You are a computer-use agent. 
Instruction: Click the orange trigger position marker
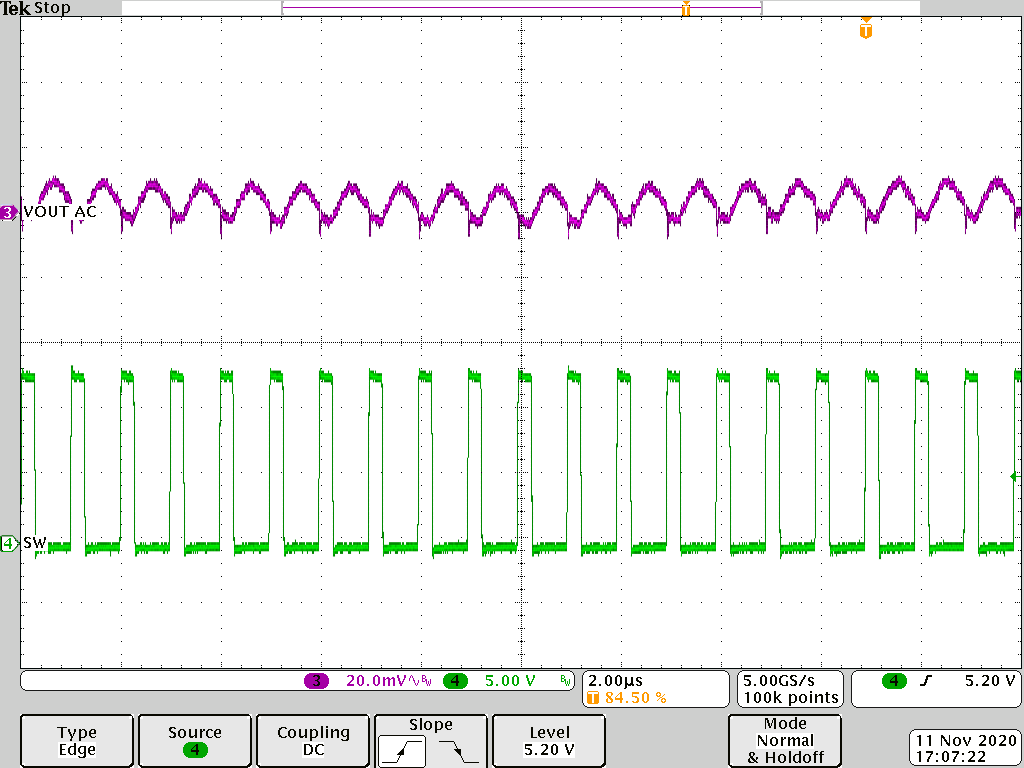(x=864, y=29)
